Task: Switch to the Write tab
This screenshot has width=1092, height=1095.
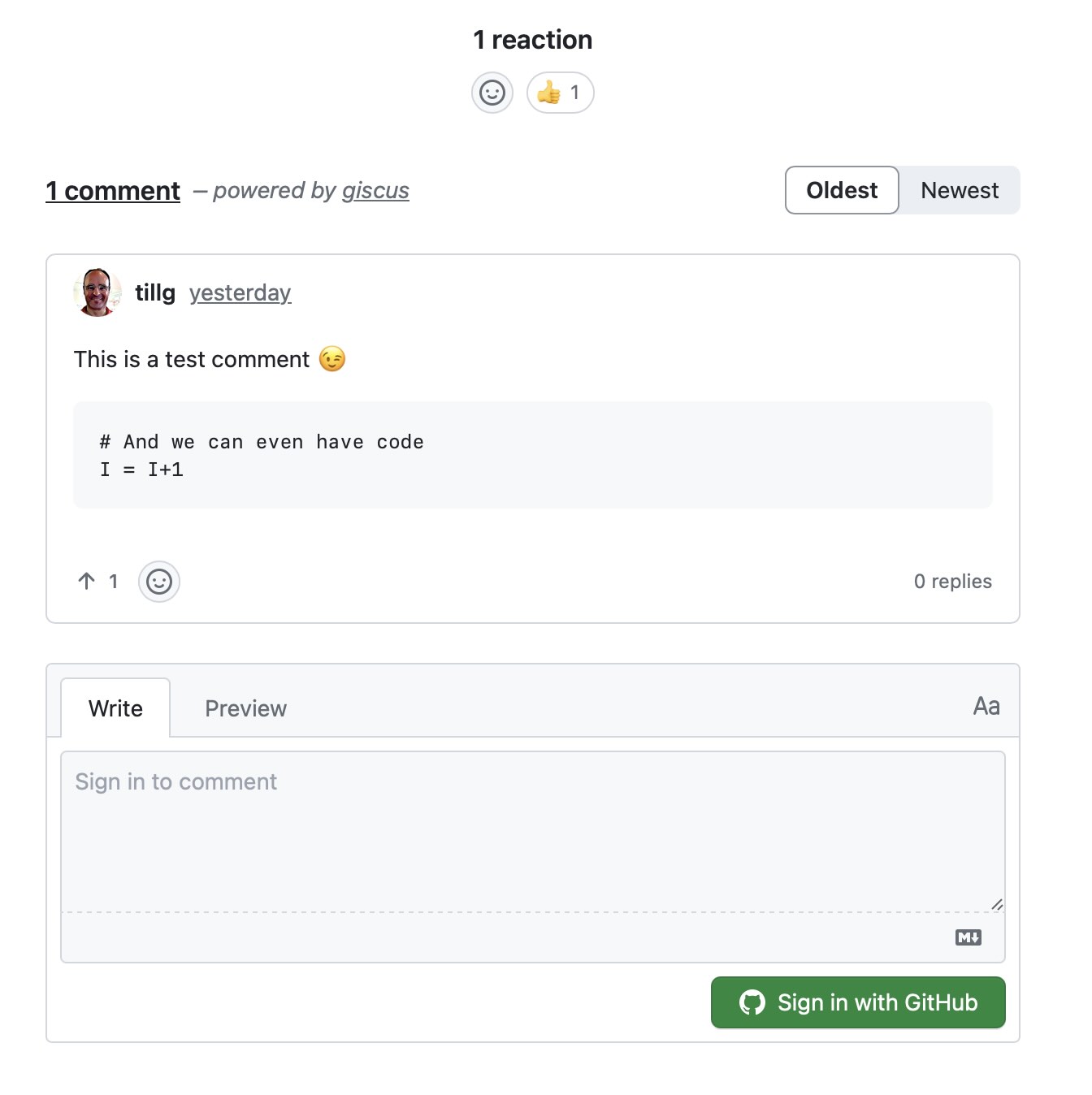Action: point(115,708)
